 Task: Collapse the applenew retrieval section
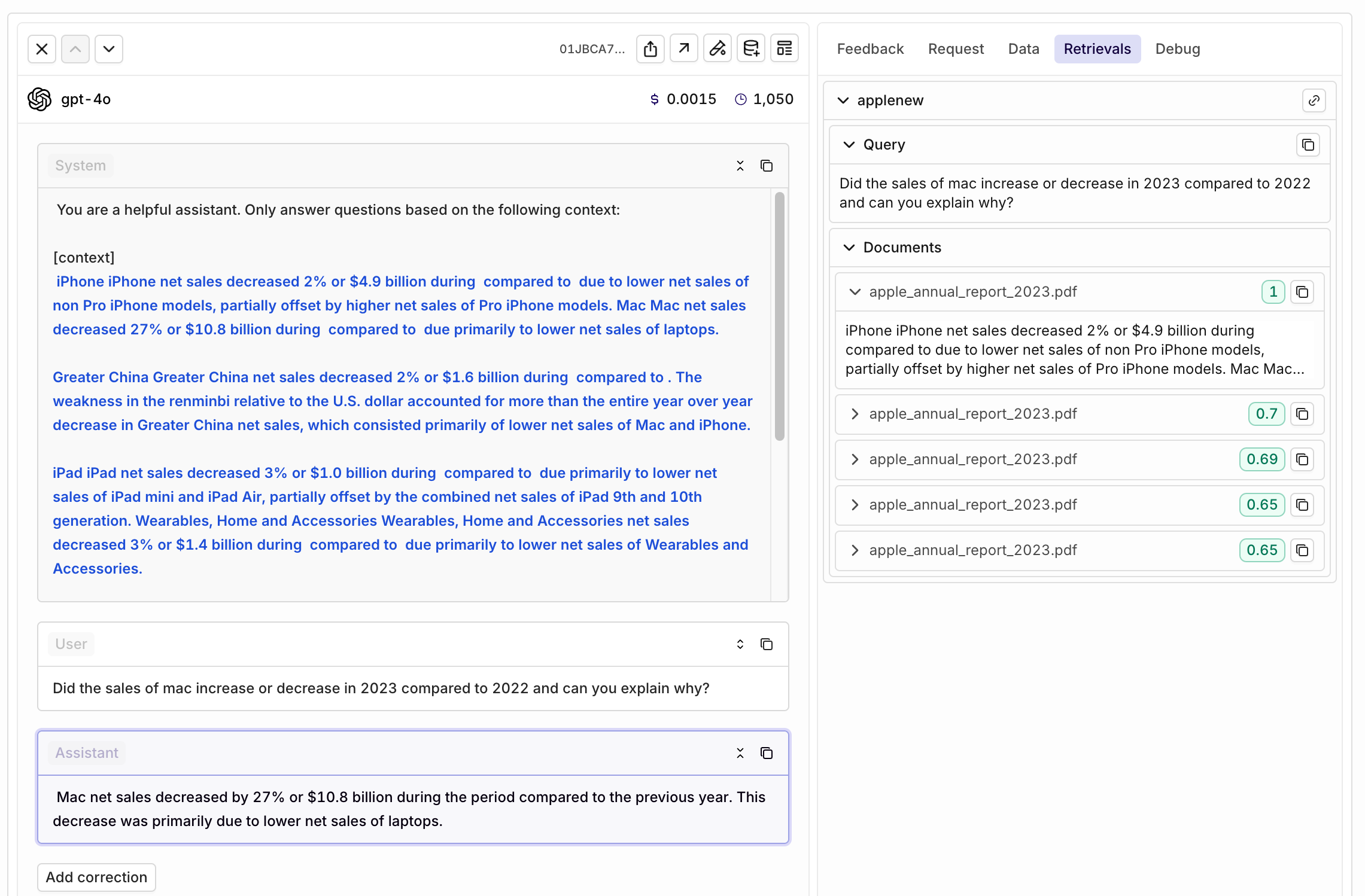point(843,100)
